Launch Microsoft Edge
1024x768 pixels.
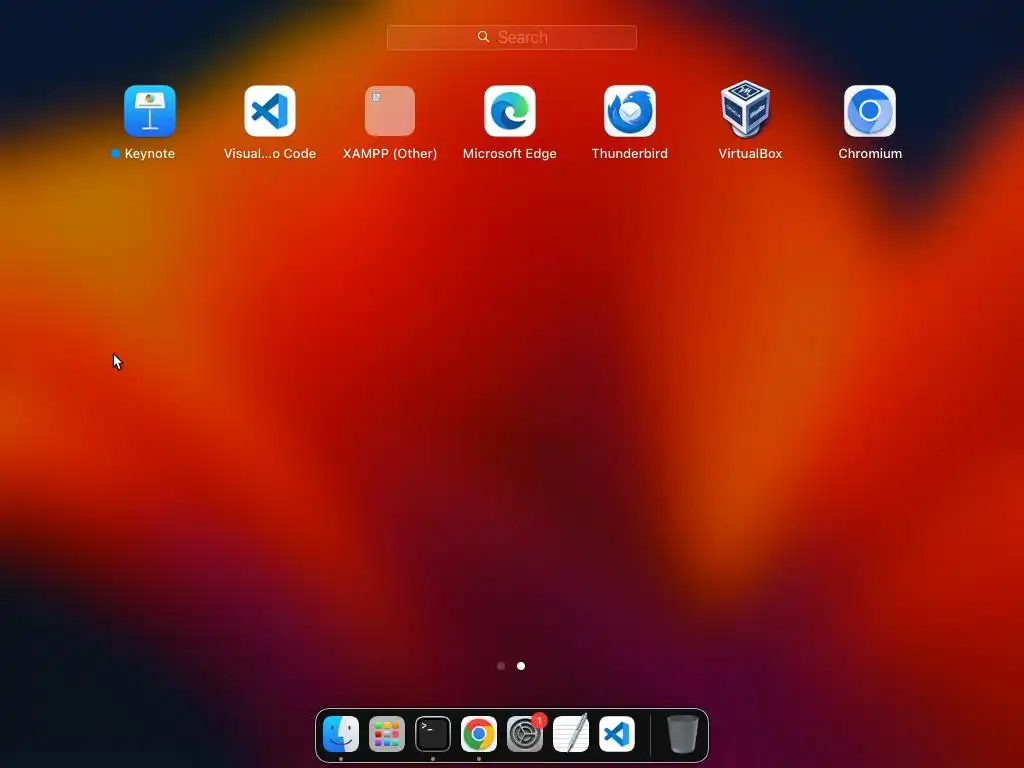[x=510, y=111]
